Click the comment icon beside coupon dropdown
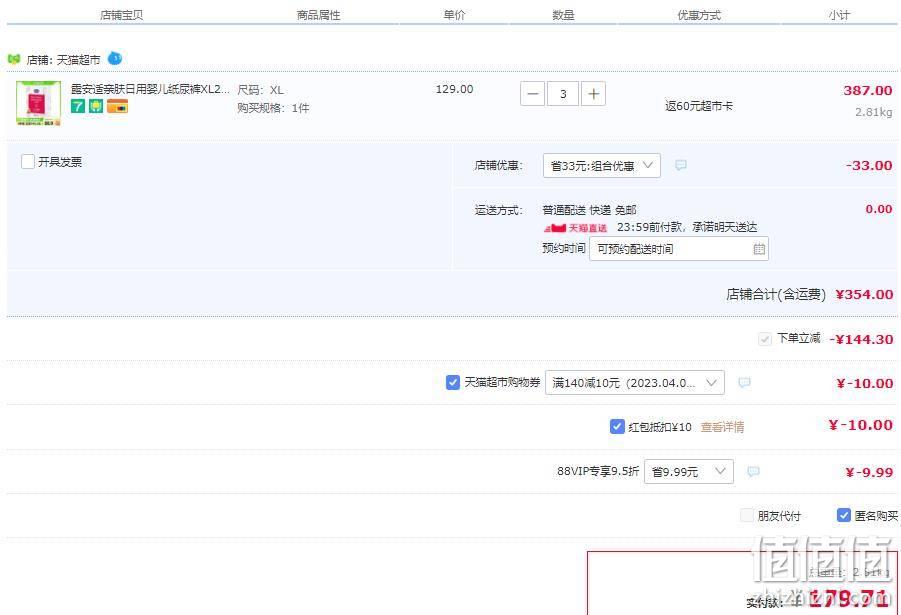Viewport: 901px width, 615px height. 744,383
